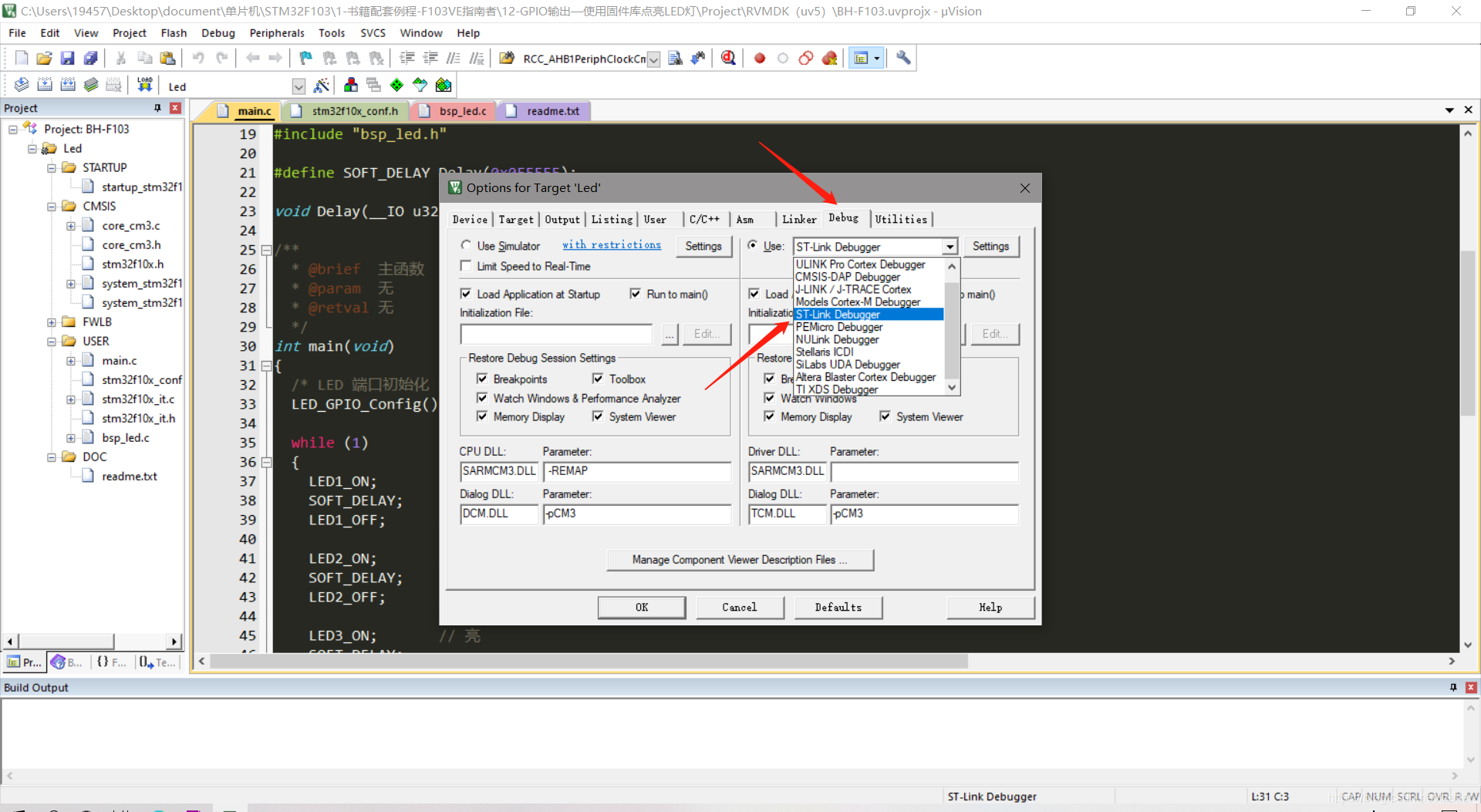Start the debug session toolbar icon
The image size is (1481, 812).
point(728,59)
